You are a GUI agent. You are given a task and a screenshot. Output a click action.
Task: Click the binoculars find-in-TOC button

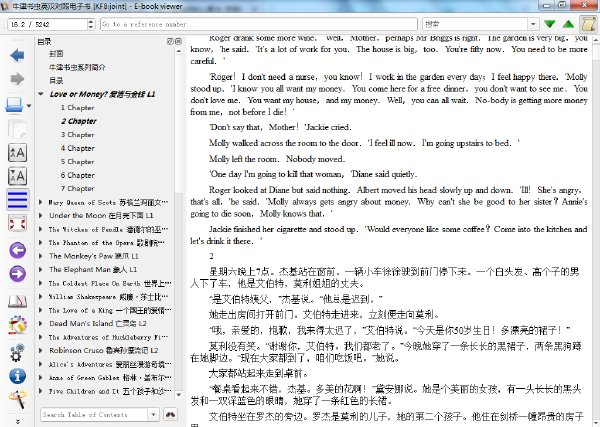[x=170, y=414]
